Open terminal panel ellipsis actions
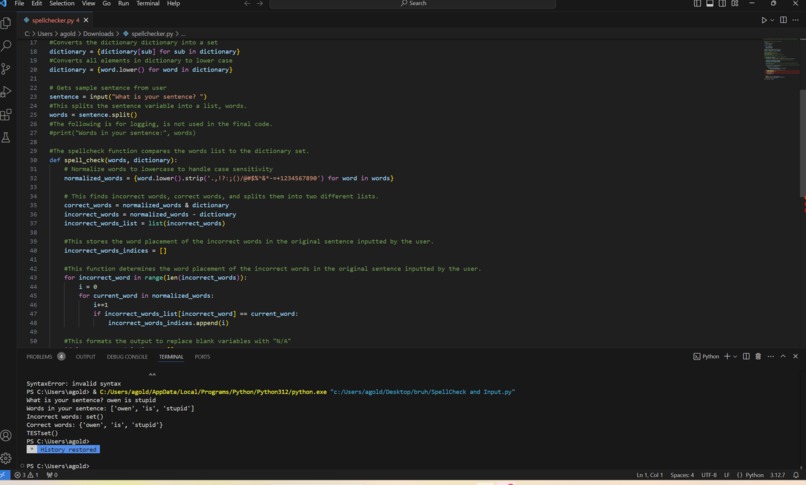 pos(771,357)
